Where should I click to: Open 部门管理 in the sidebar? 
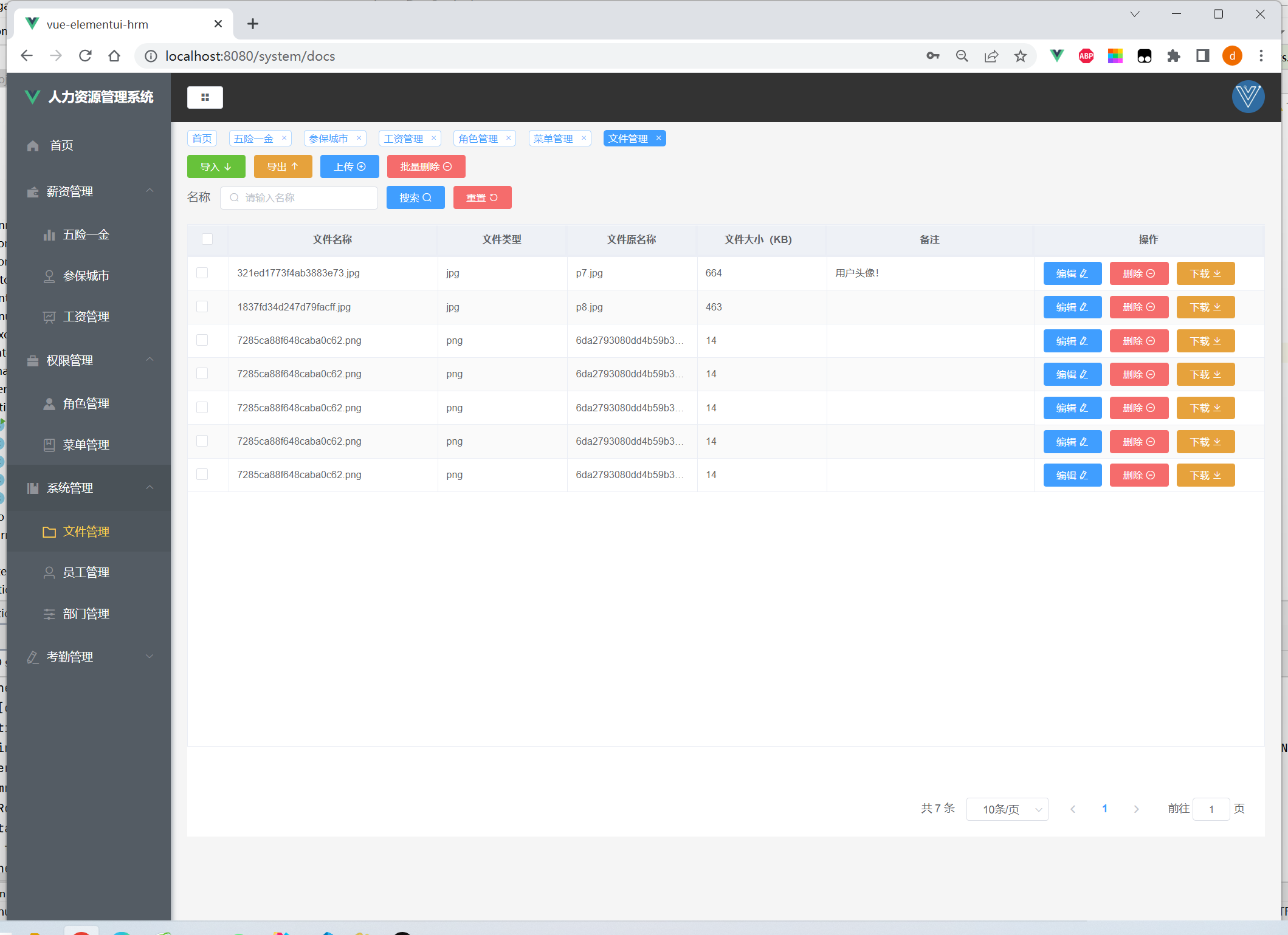[x=86, y=614]
